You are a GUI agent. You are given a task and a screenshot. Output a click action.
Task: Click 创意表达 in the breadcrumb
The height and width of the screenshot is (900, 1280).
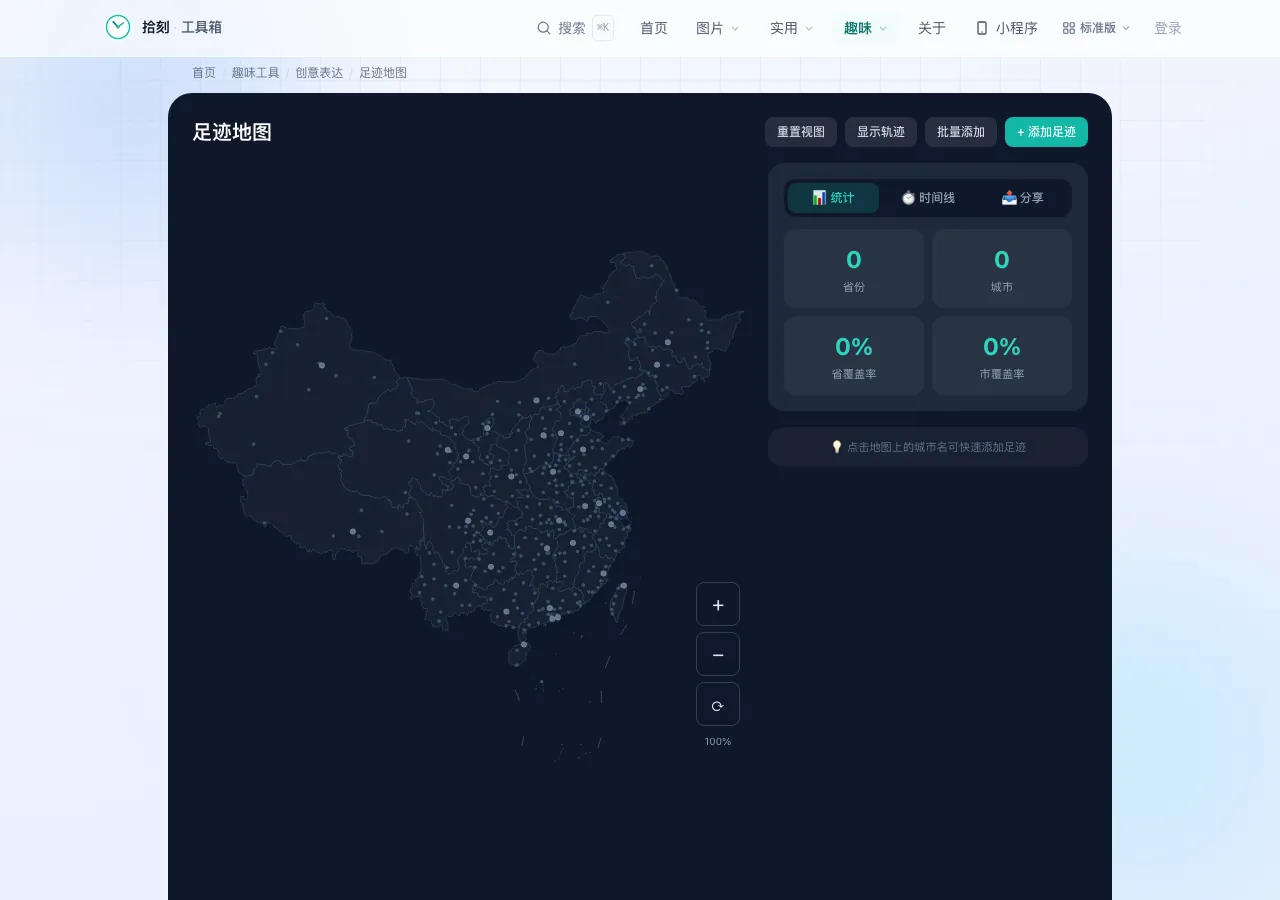tap(319, 73)
